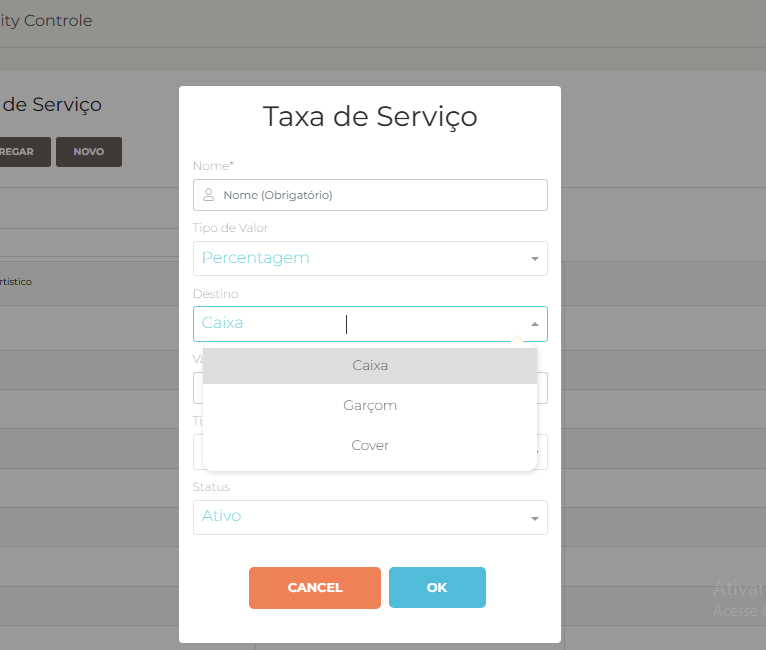
Task: Click the Destino field label
Action: click(215, 294)
